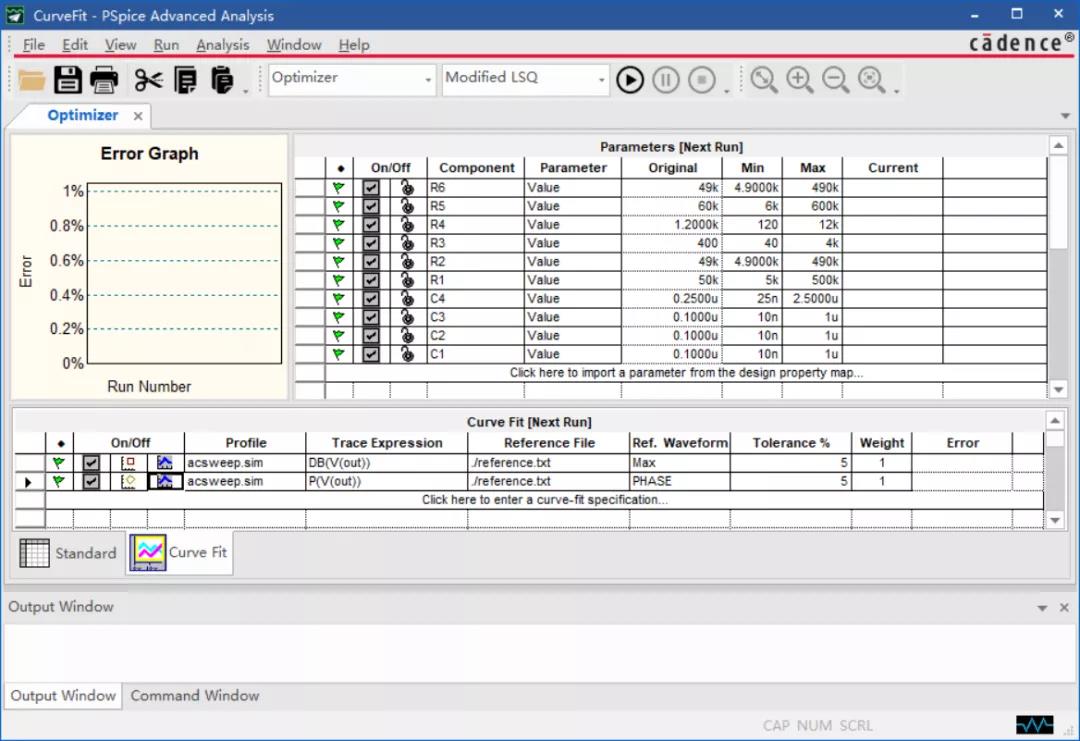The image size is (1080, 741).
Task: Click to enter a curve-fit specification
Action: pos(545,500)
